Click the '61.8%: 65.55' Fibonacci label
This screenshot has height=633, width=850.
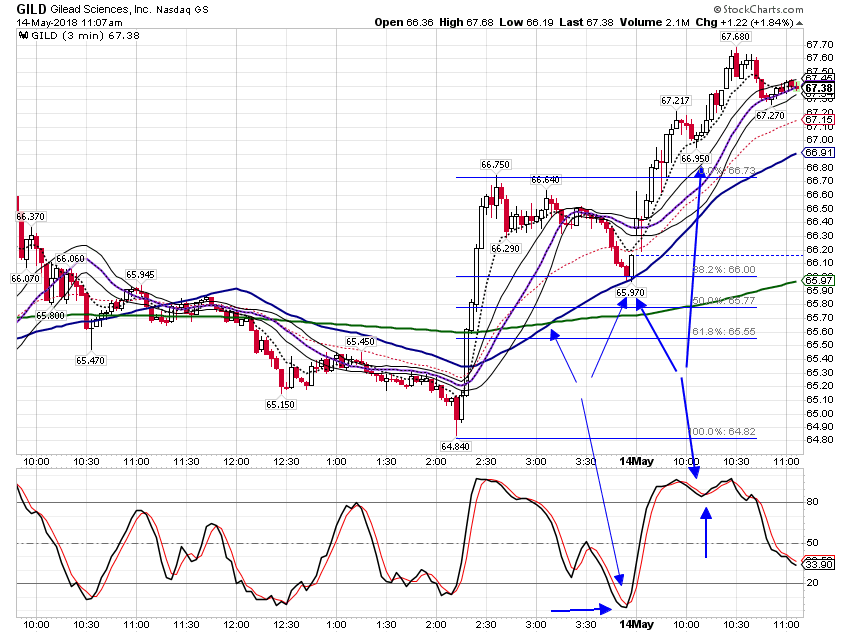pos(724,332)
